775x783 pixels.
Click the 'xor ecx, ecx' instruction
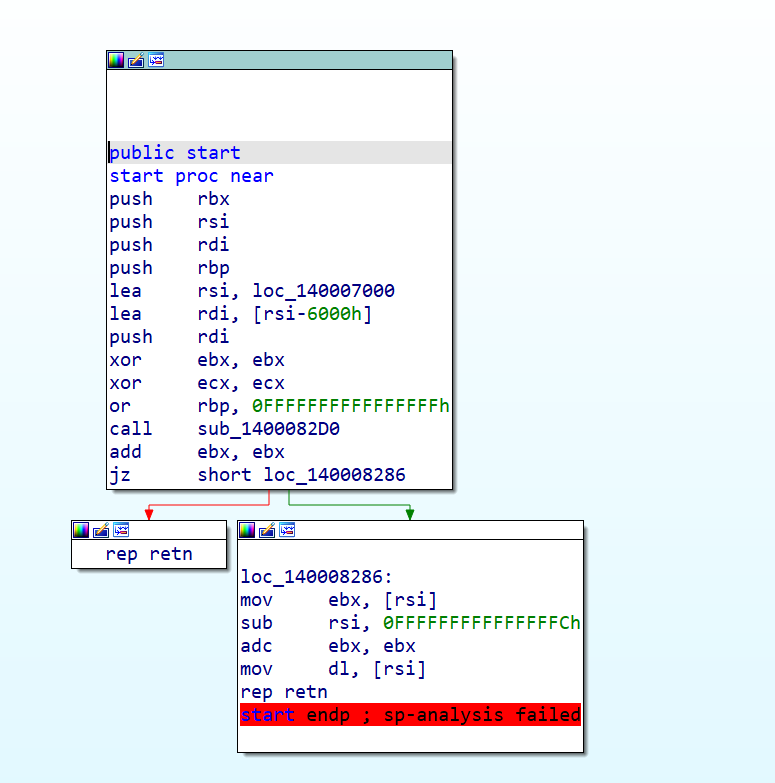pyautogui.click(x=197, y=383)
